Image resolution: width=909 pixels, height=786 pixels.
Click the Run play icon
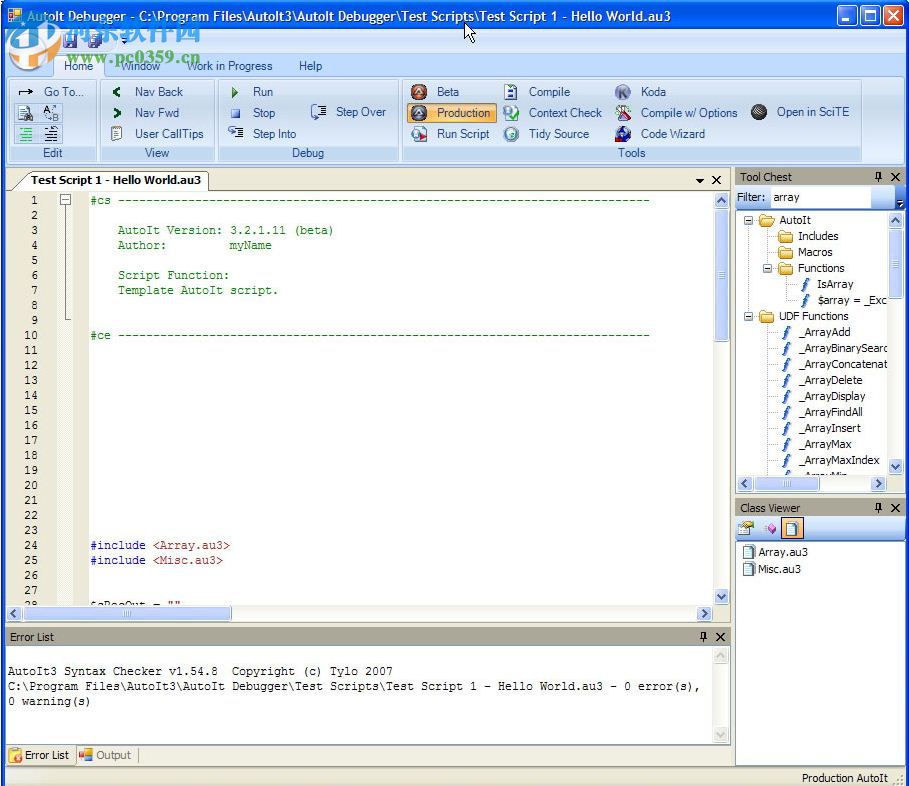236,92
